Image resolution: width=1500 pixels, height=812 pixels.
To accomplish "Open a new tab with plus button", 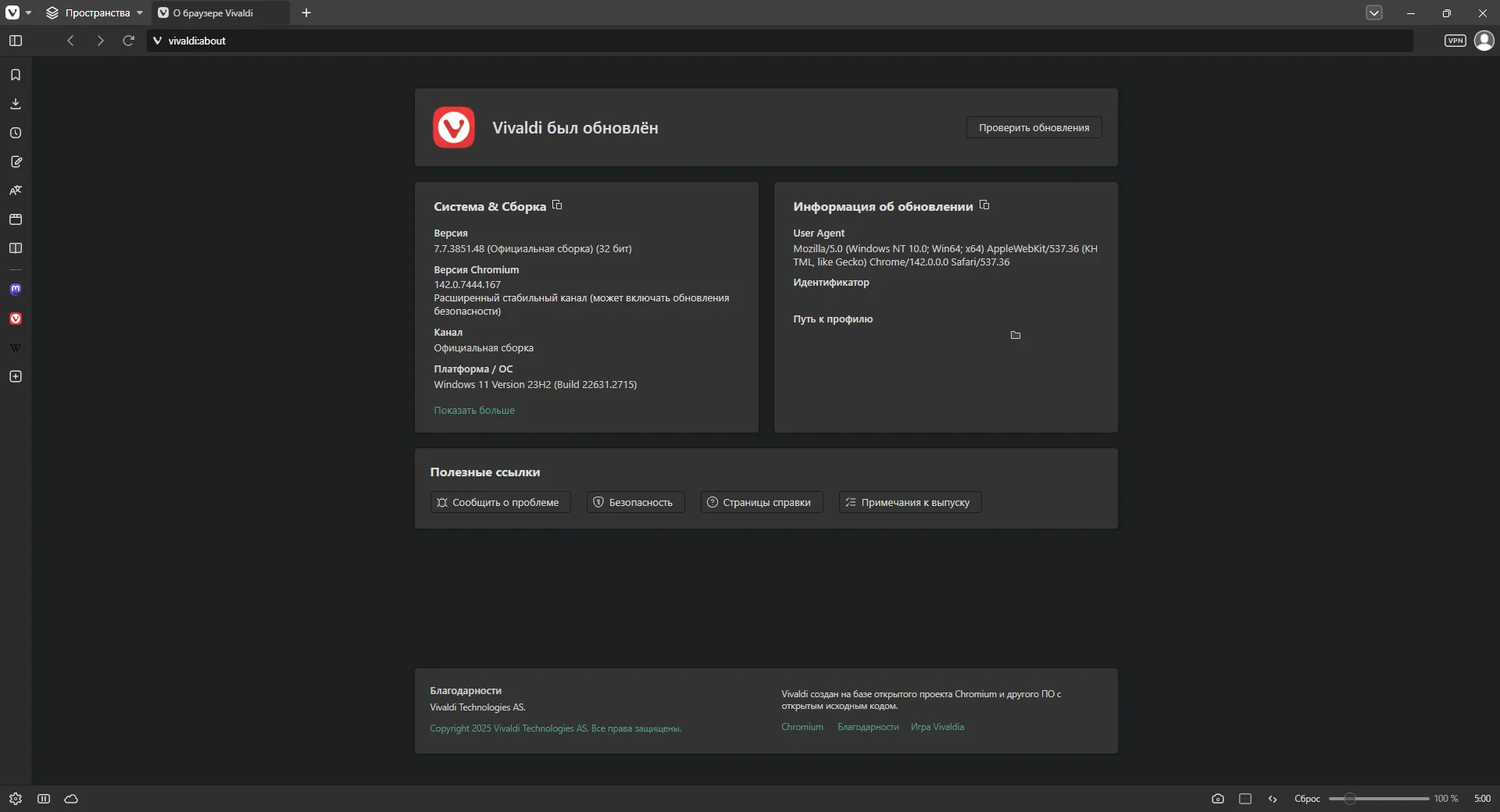I will [x=306, y=13].
